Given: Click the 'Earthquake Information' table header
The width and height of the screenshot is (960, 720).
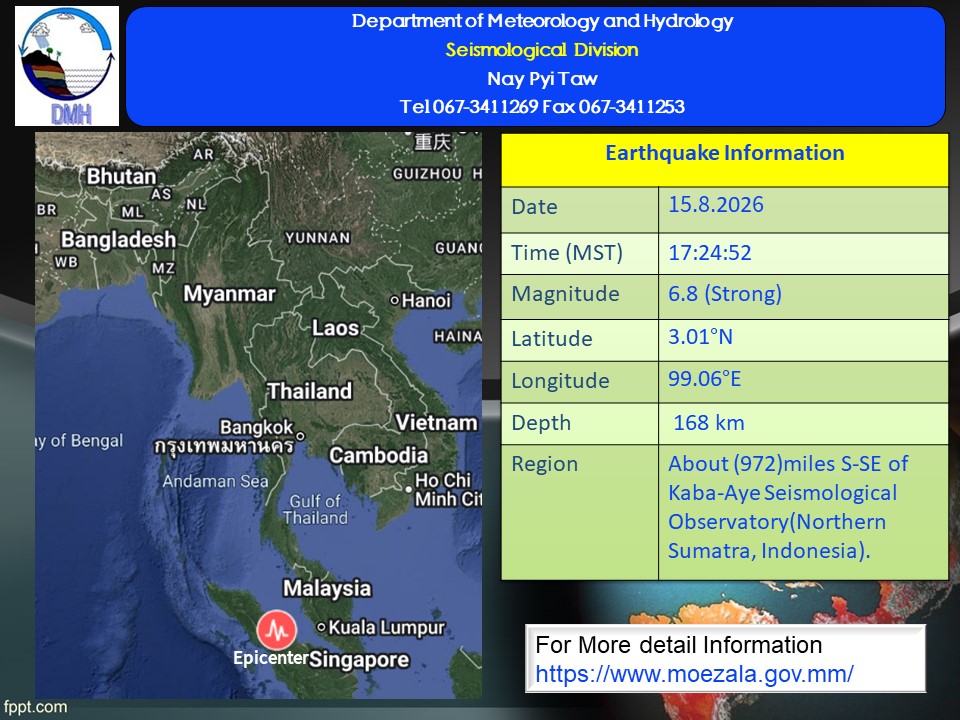Looking at the screenshot, I should pos(725,153).
